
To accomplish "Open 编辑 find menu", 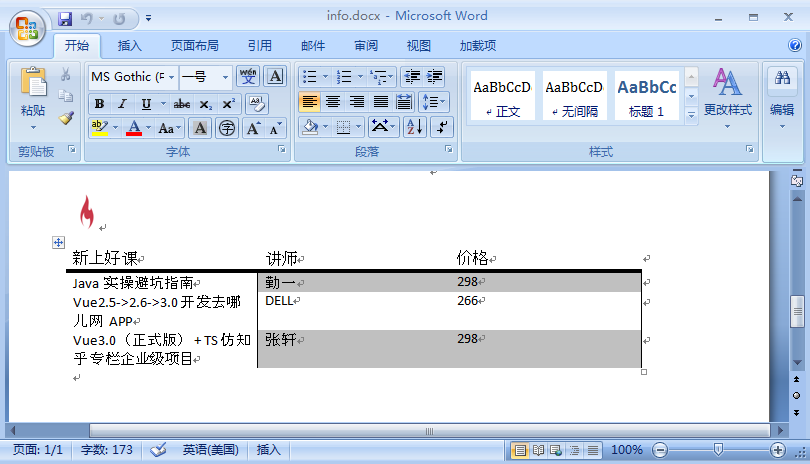I will coord(782,97).
